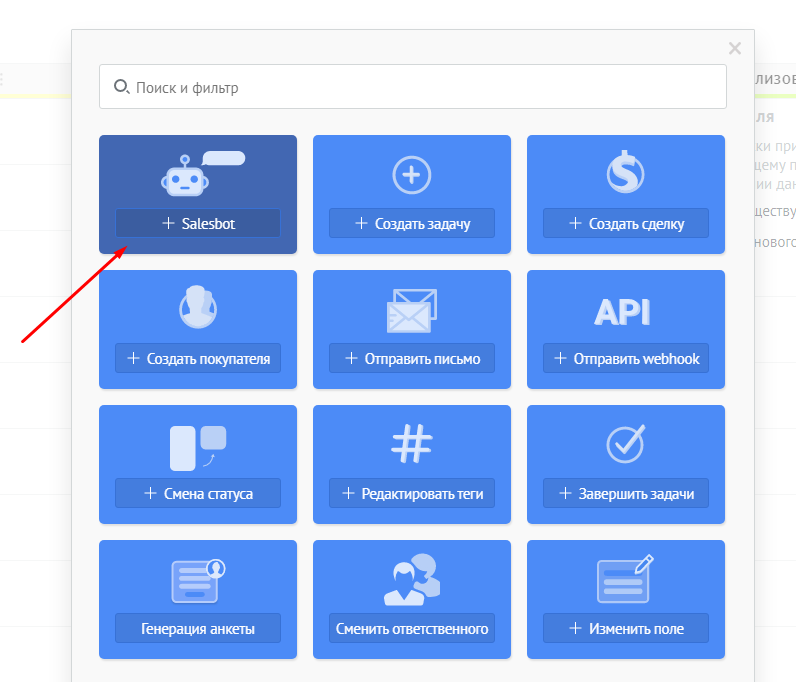
Task: Choose the Сменить ответственного action
Action: [x=412, y=628]
